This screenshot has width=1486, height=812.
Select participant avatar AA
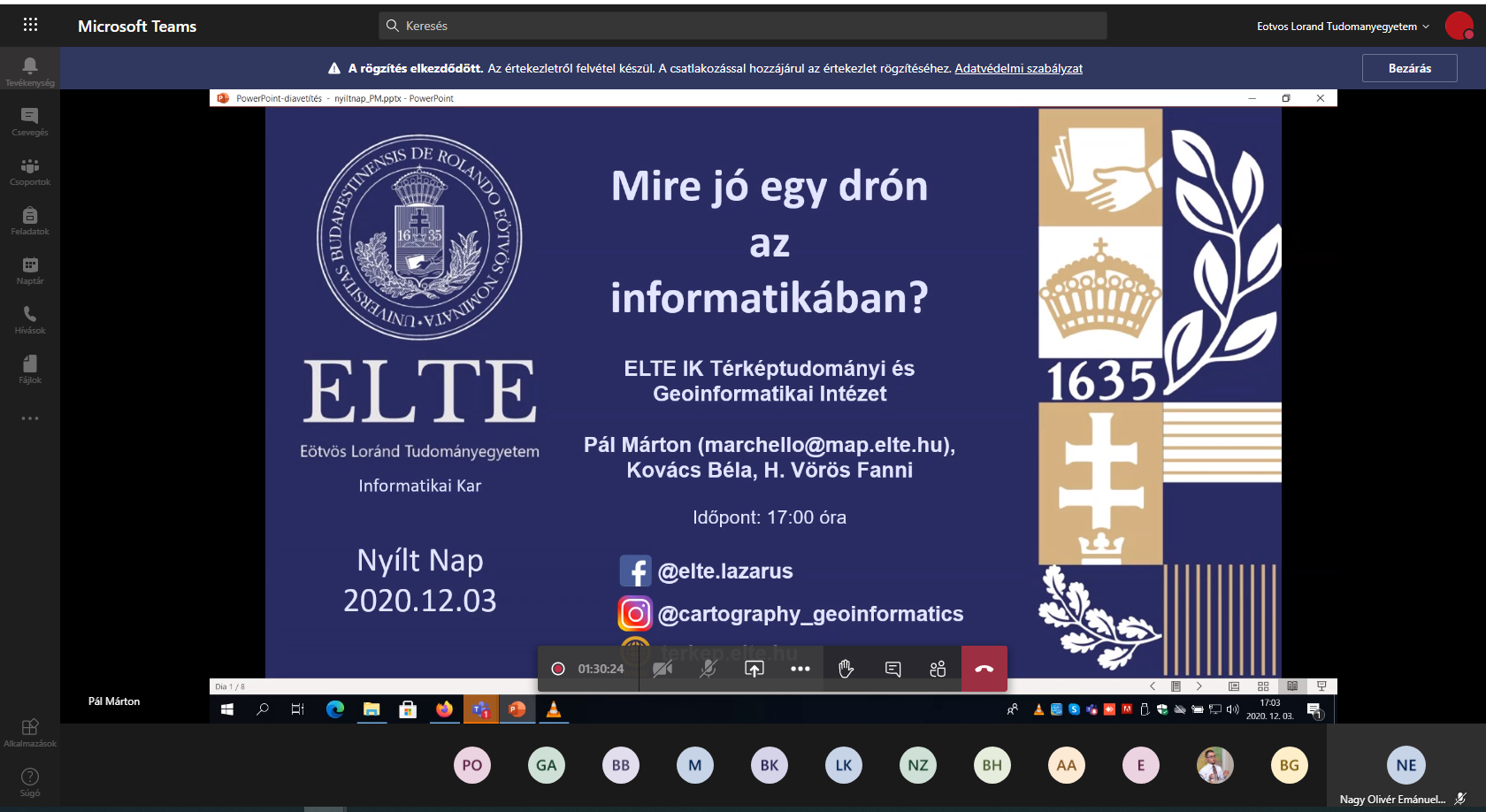coord(1067,765)
